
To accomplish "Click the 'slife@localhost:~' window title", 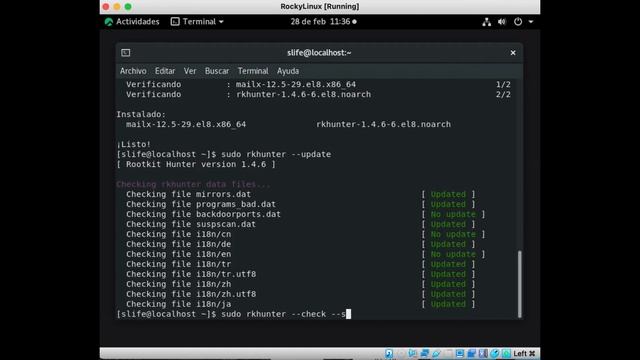I will pyautogui.click(x=319, y=53).
